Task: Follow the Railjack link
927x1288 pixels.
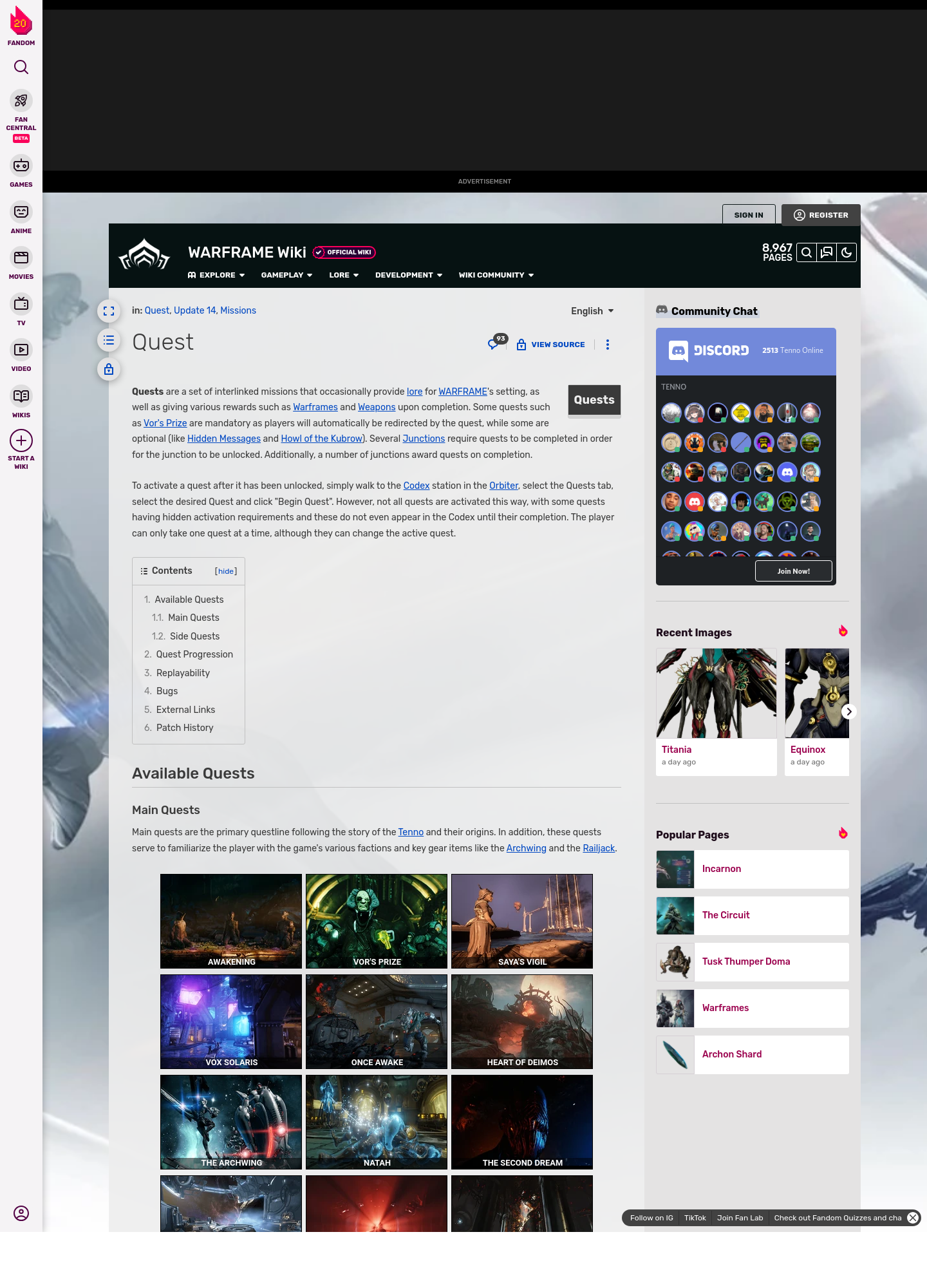Action: 599,848
